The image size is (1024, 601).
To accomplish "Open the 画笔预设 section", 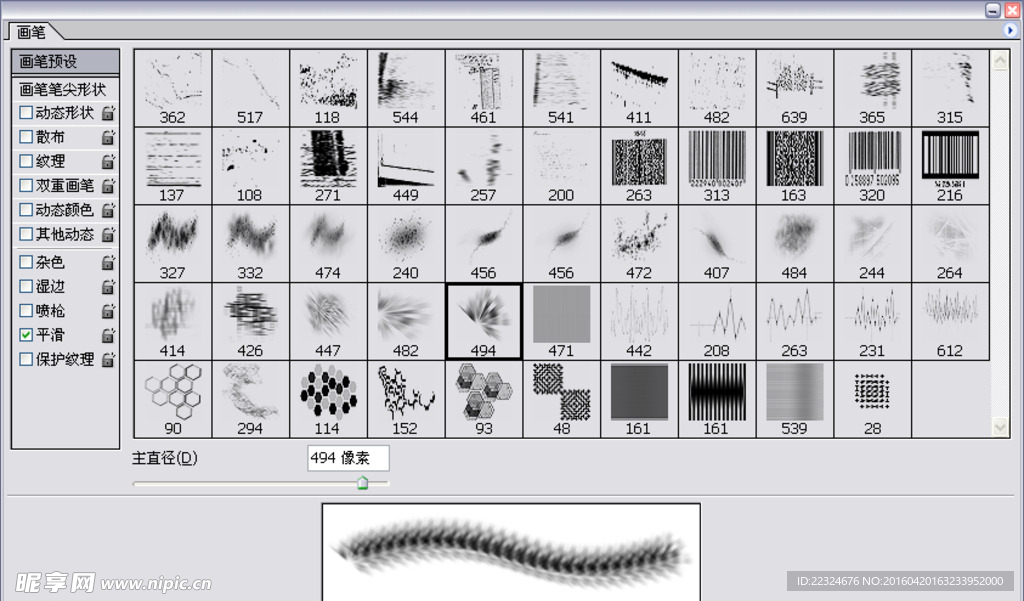I will coord(65,61).
